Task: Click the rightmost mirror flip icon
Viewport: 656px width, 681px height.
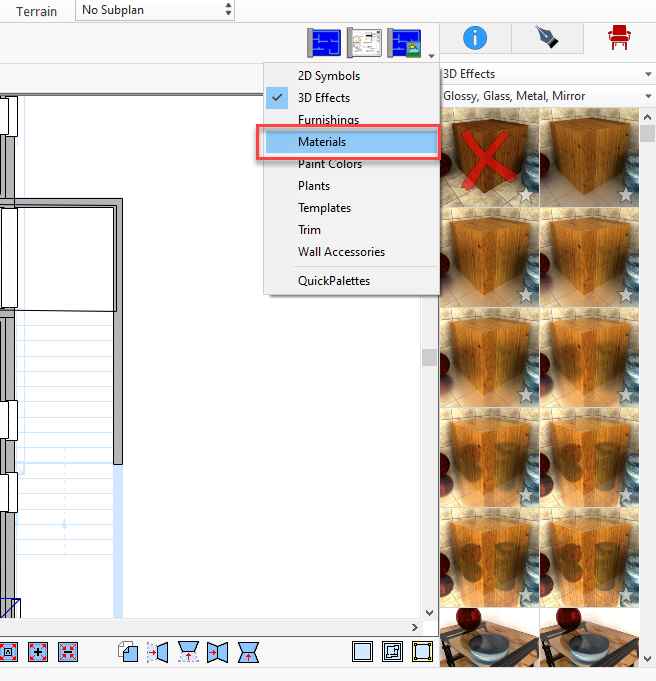Action: (248, 652)
